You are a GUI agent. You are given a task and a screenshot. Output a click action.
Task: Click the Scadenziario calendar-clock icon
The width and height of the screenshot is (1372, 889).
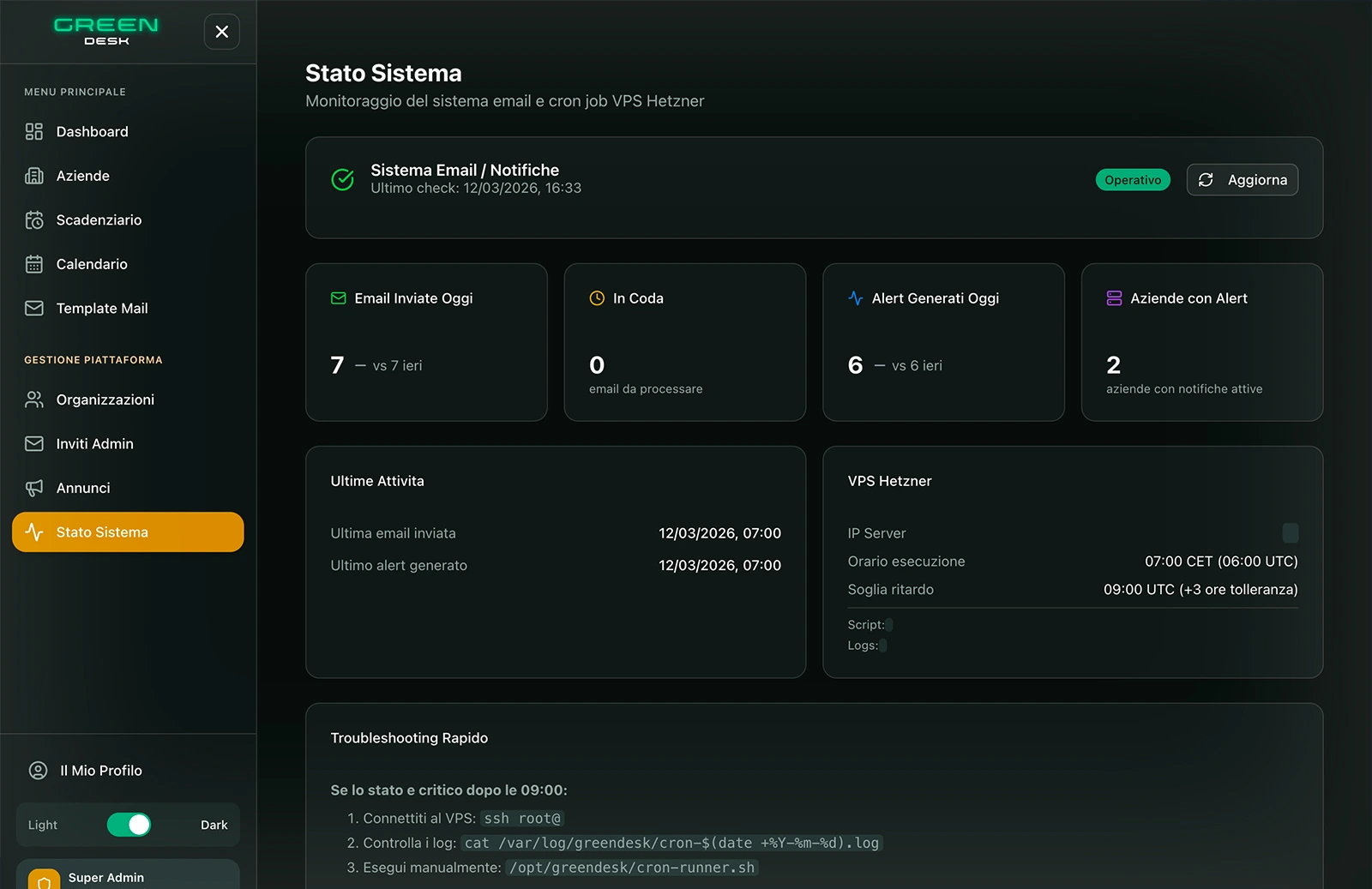34,220
